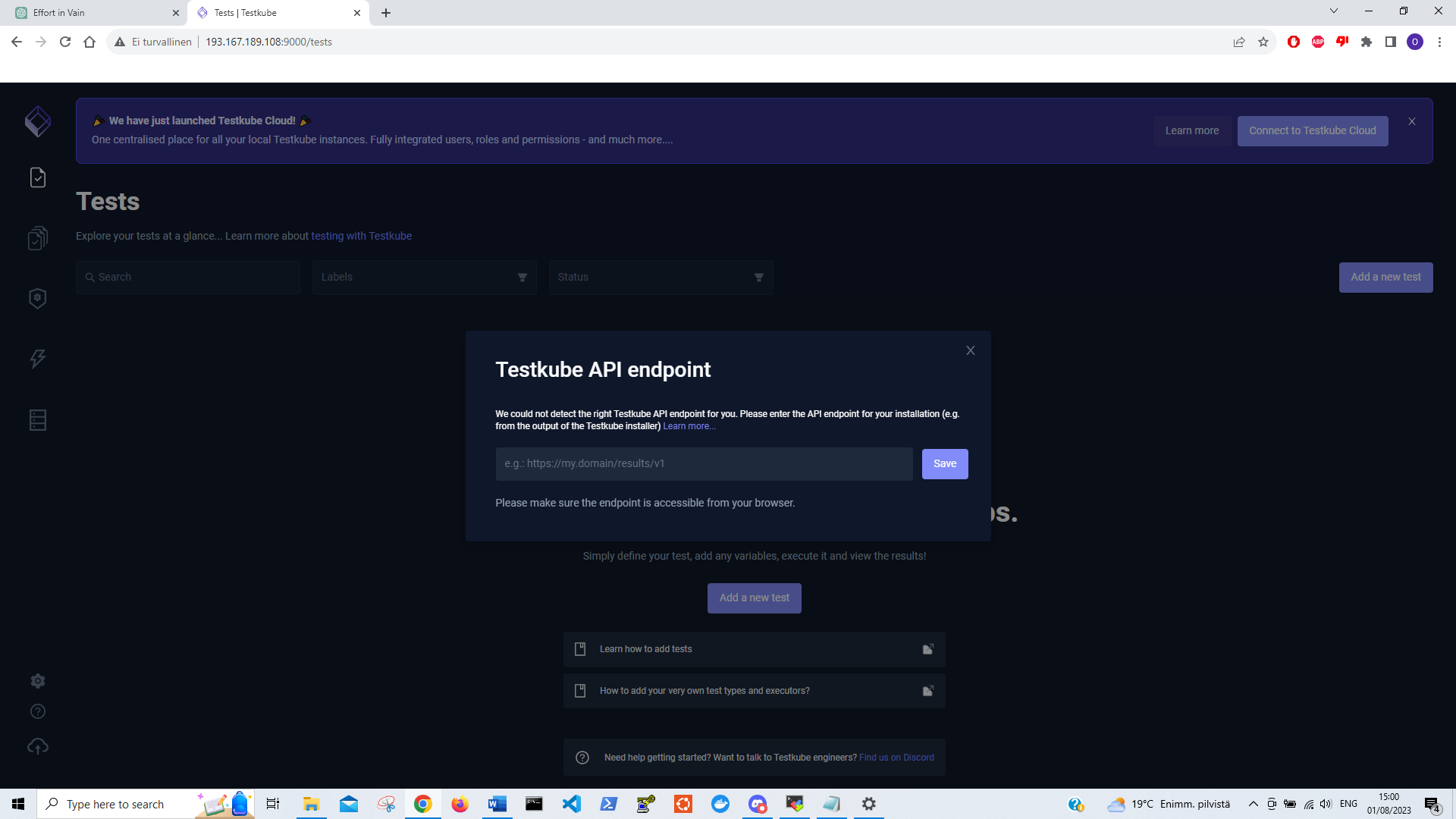Open the help question mark in sidebar
The width and height of the screenshot is (1456, 819).
point(38,711)
